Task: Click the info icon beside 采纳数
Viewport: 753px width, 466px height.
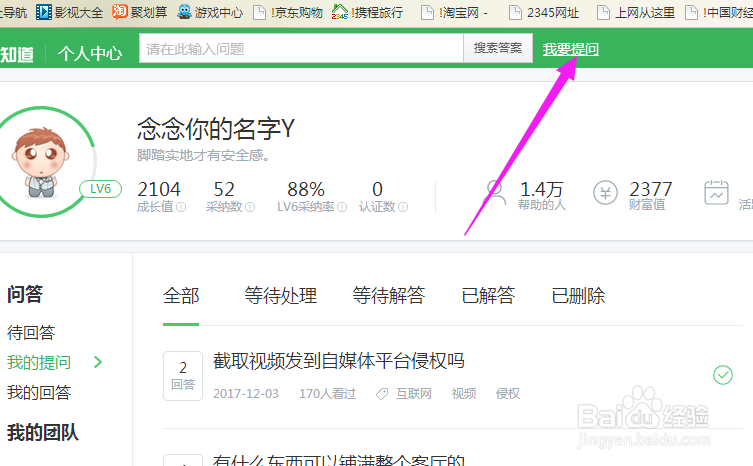Action: pos(250,207)
